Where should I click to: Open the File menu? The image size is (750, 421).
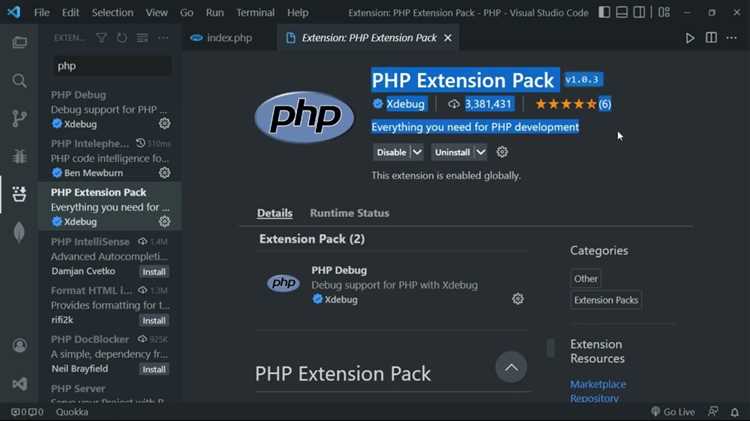42,12
